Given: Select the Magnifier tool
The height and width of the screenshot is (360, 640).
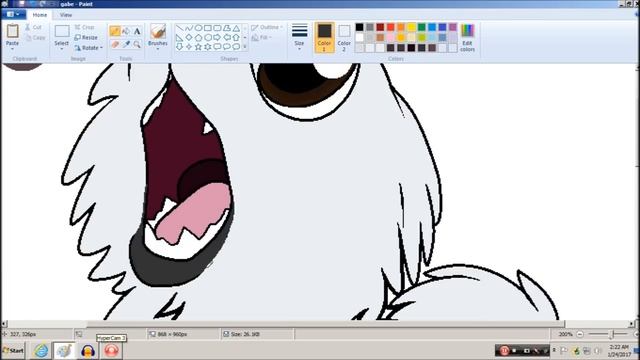Looking at the screenshot, I should (x=137, y=44).
